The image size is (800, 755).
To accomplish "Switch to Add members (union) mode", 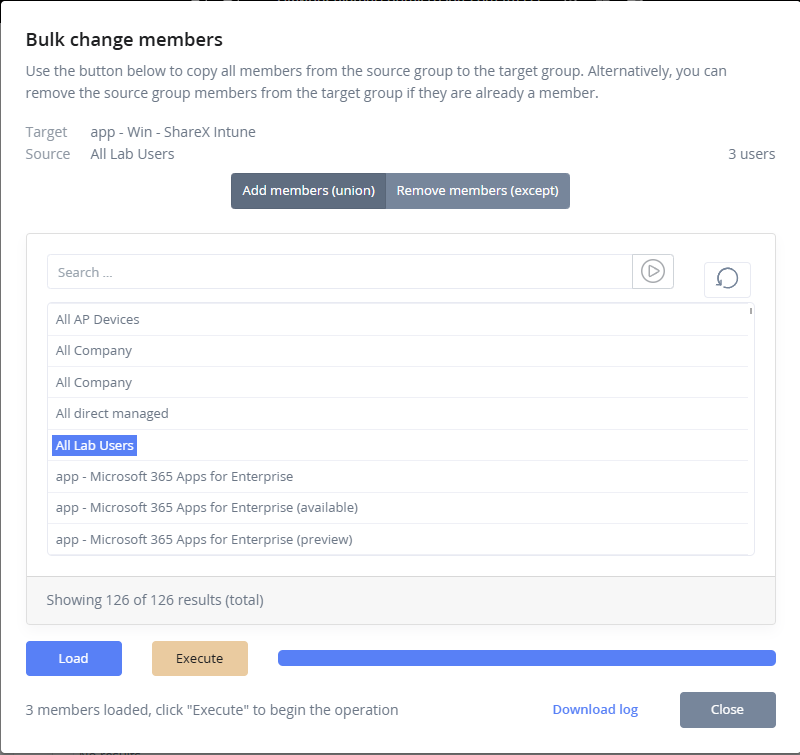I will coord(308,191).
